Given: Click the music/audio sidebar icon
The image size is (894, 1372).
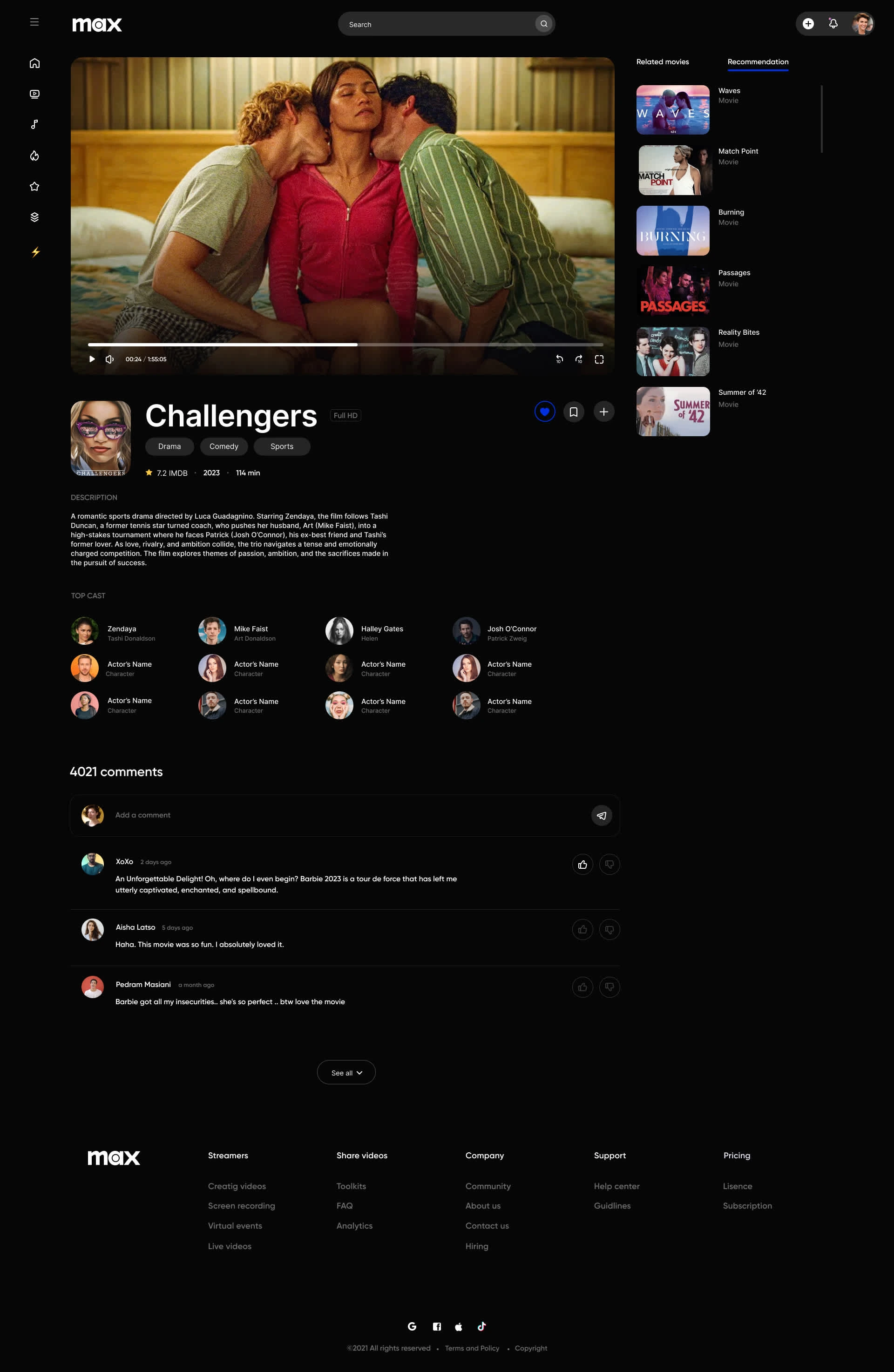Looking at the screenshot, I should pyautogui.click(x=35, y=124).
